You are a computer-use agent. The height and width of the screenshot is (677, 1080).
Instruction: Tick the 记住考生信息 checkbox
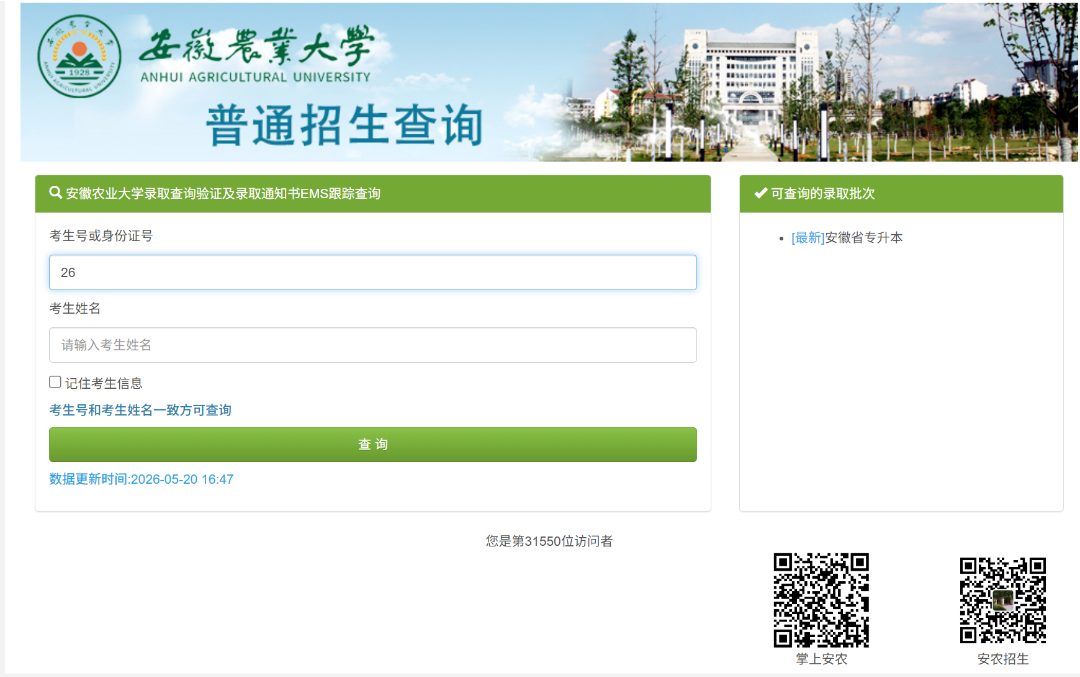55,382
